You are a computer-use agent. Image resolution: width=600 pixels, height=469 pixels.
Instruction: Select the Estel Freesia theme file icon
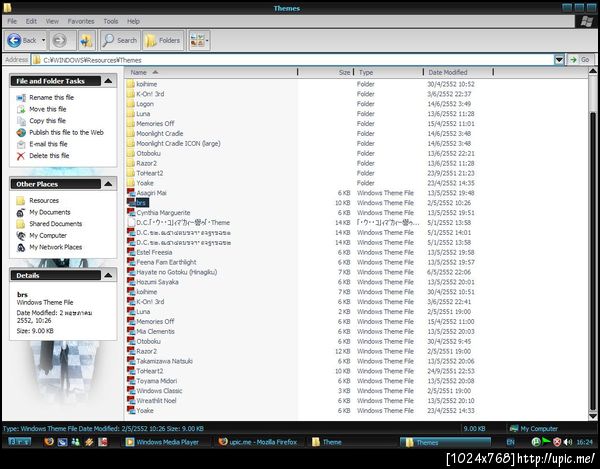[x=131, y=252]
